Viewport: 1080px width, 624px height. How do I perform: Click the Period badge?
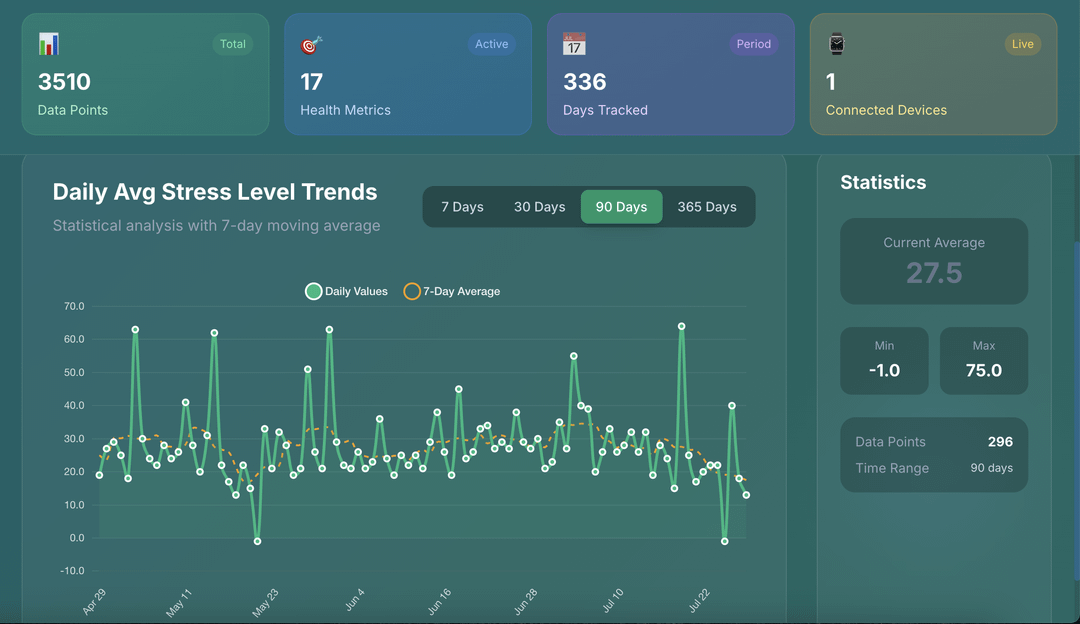coord(754,44)
